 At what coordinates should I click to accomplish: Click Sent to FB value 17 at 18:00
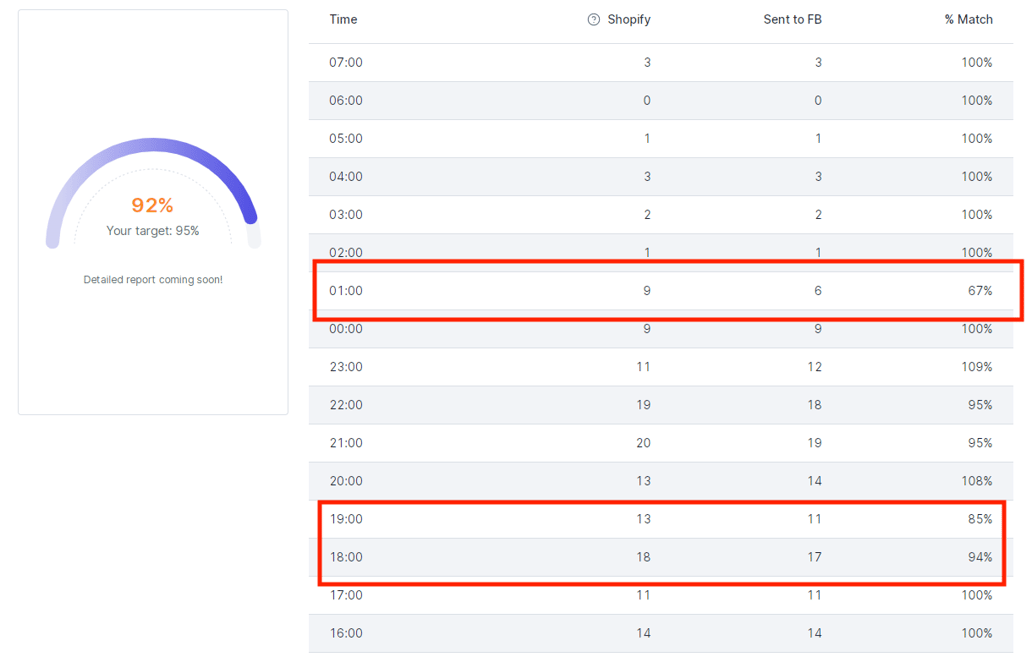815,557
